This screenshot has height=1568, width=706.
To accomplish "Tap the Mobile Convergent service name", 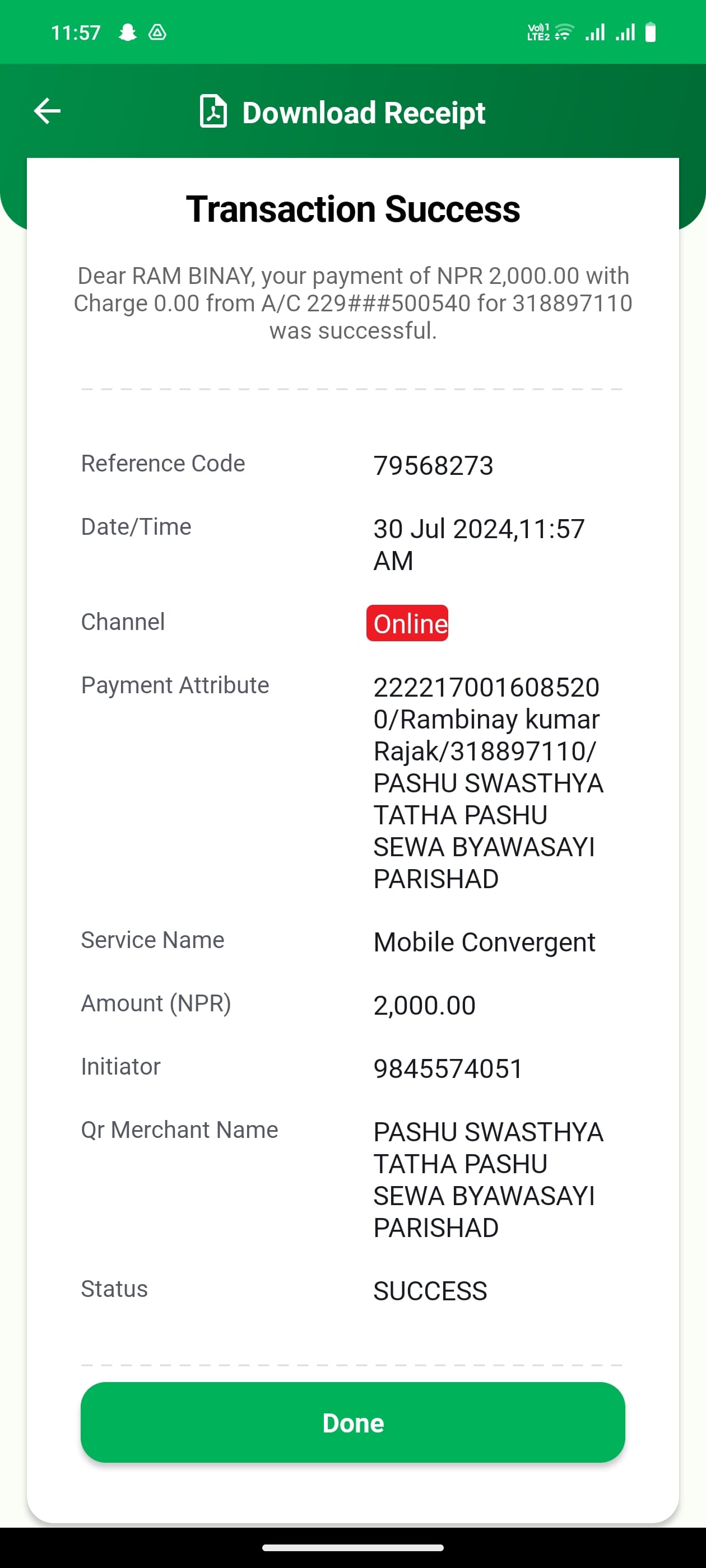I will pyautogui.click(x=484, y=942).
